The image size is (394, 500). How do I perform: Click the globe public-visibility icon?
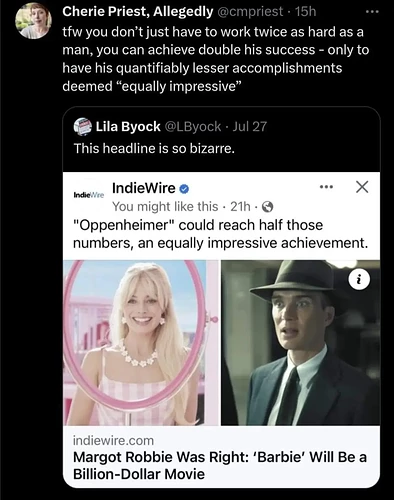click(268, 207)
